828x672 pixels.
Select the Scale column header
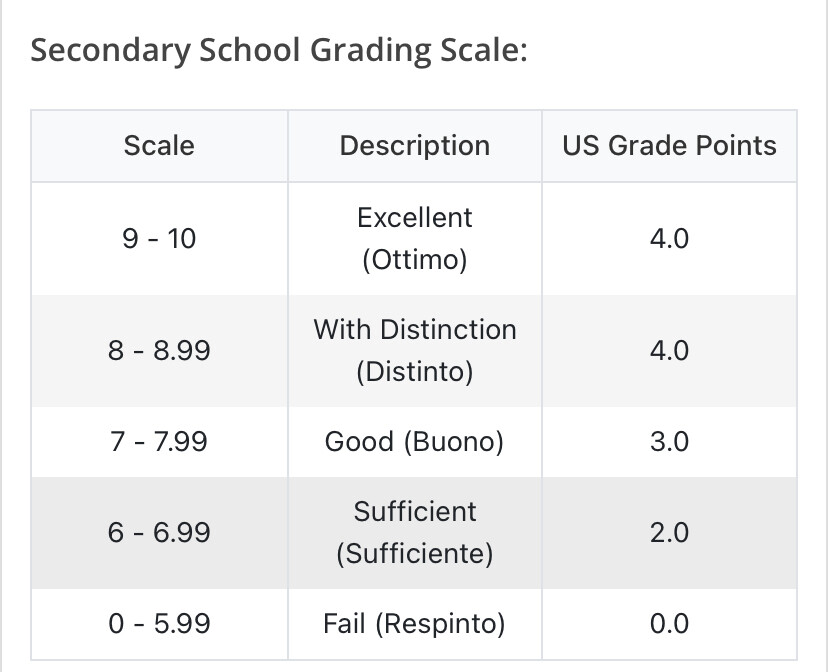pyautogui.click(x=159, y=146)
